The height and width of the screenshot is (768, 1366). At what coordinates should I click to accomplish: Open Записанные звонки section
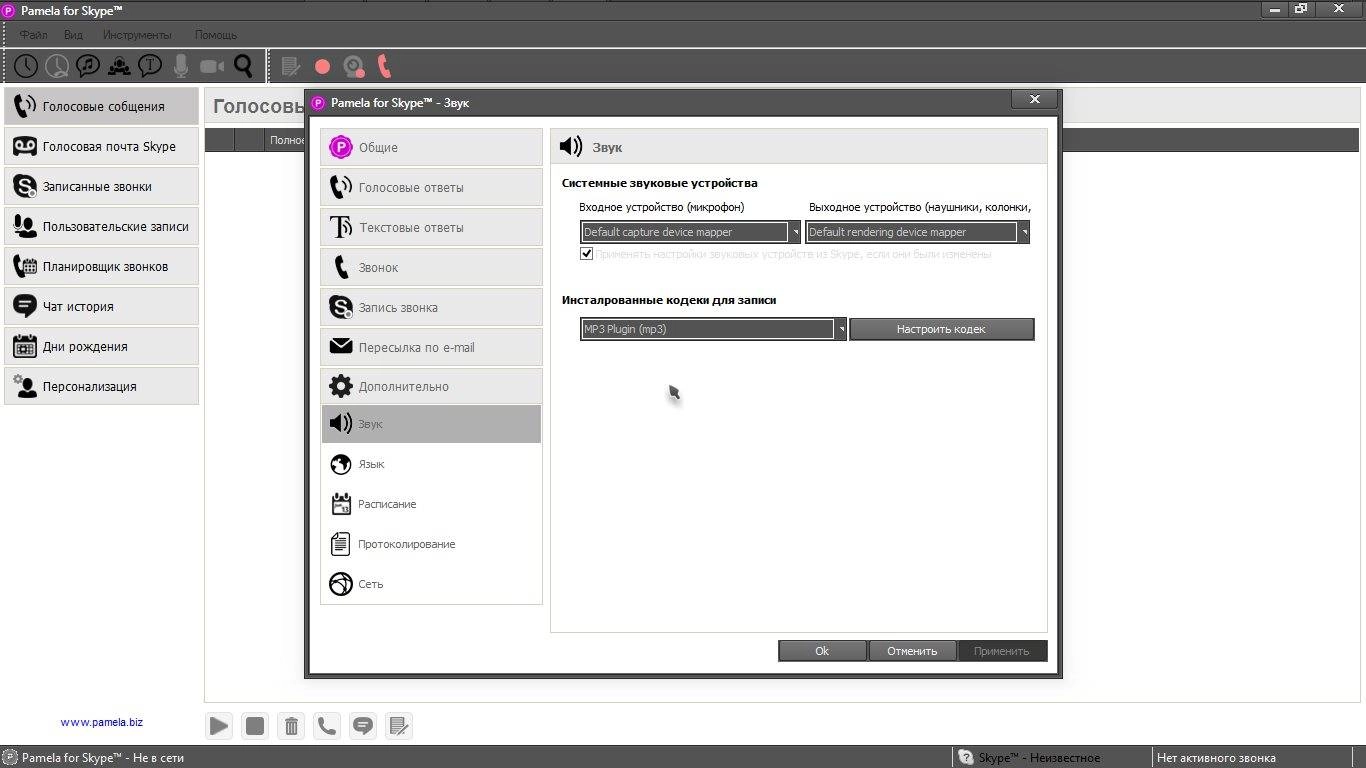pyautogui.click(x=101, y=186)
